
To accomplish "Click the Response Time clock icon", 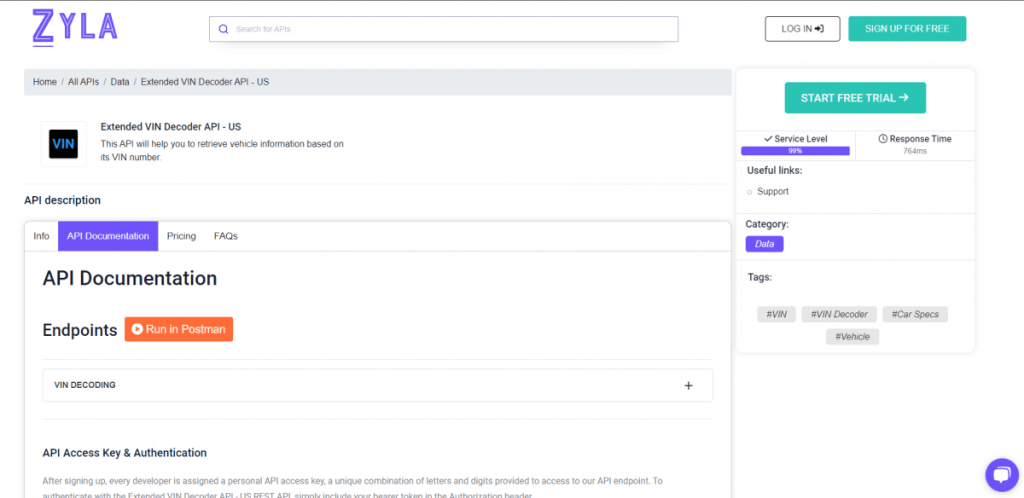I will tap(883, 139).
